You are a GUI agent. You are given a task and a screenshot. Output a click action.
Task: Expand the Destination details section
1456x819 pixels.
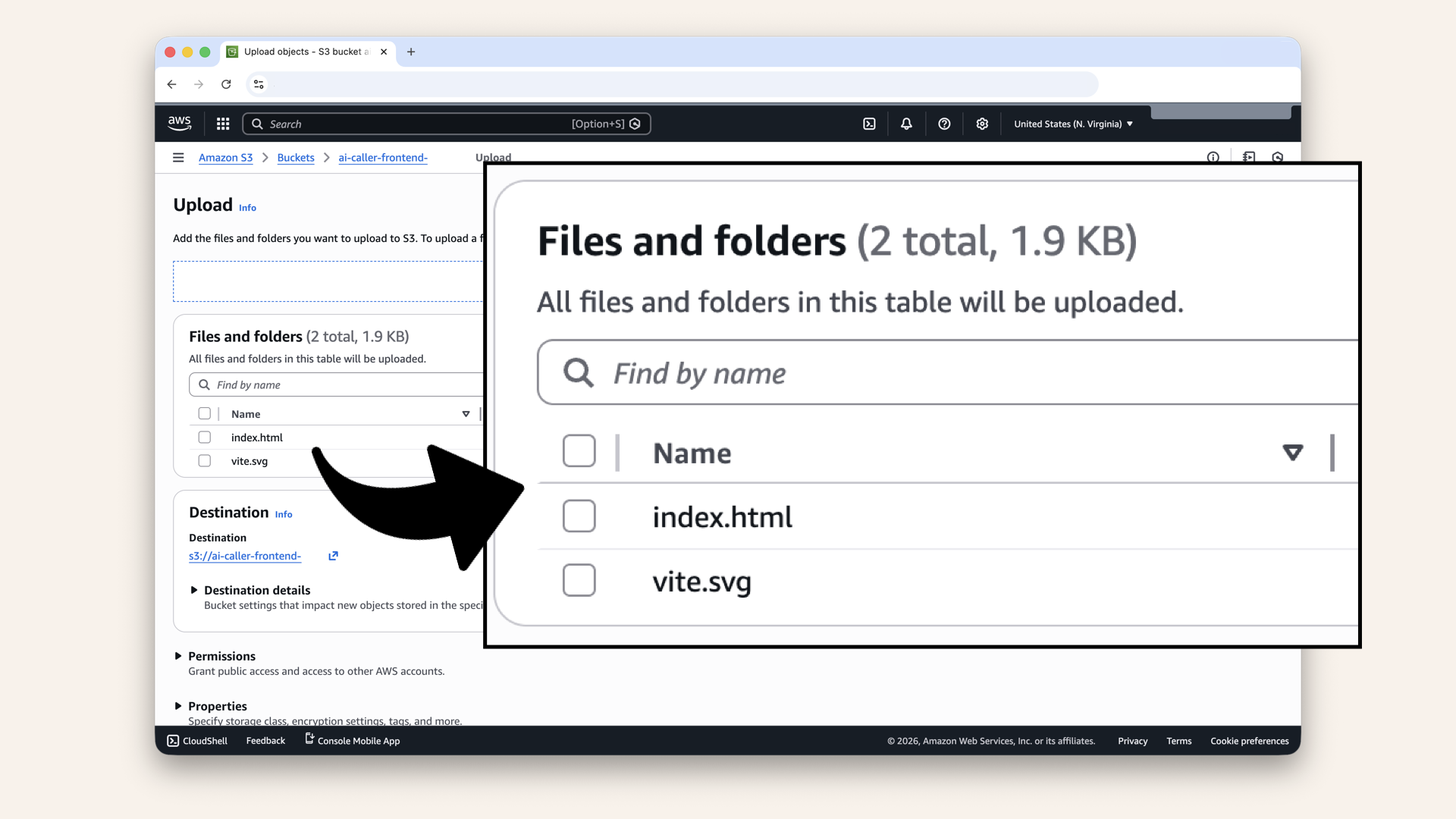pyautogui.click(x=194, y=590)
